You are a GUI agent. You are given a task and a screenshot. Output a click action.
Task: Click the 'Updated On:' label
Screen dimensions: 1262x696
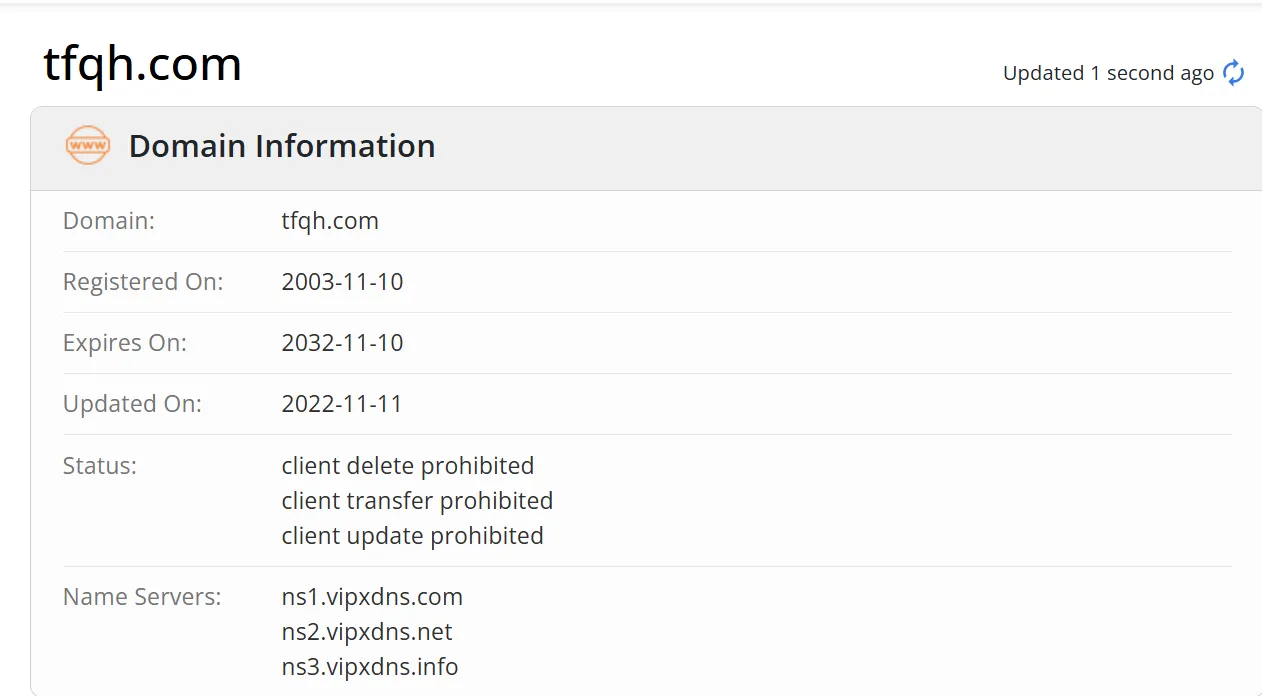(x=132, y=405)
